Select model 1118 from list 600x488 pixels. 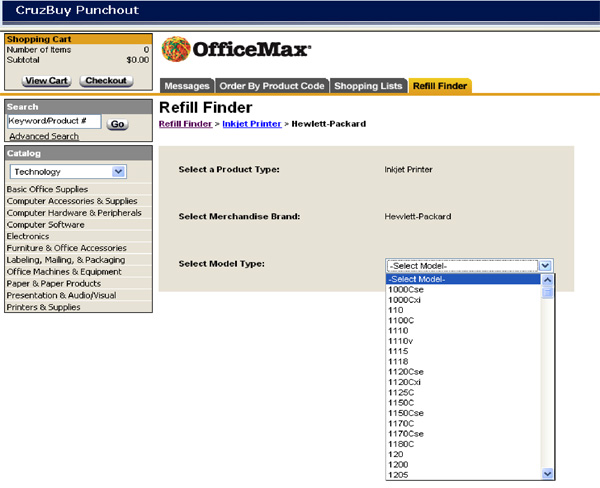pos(463,362)
